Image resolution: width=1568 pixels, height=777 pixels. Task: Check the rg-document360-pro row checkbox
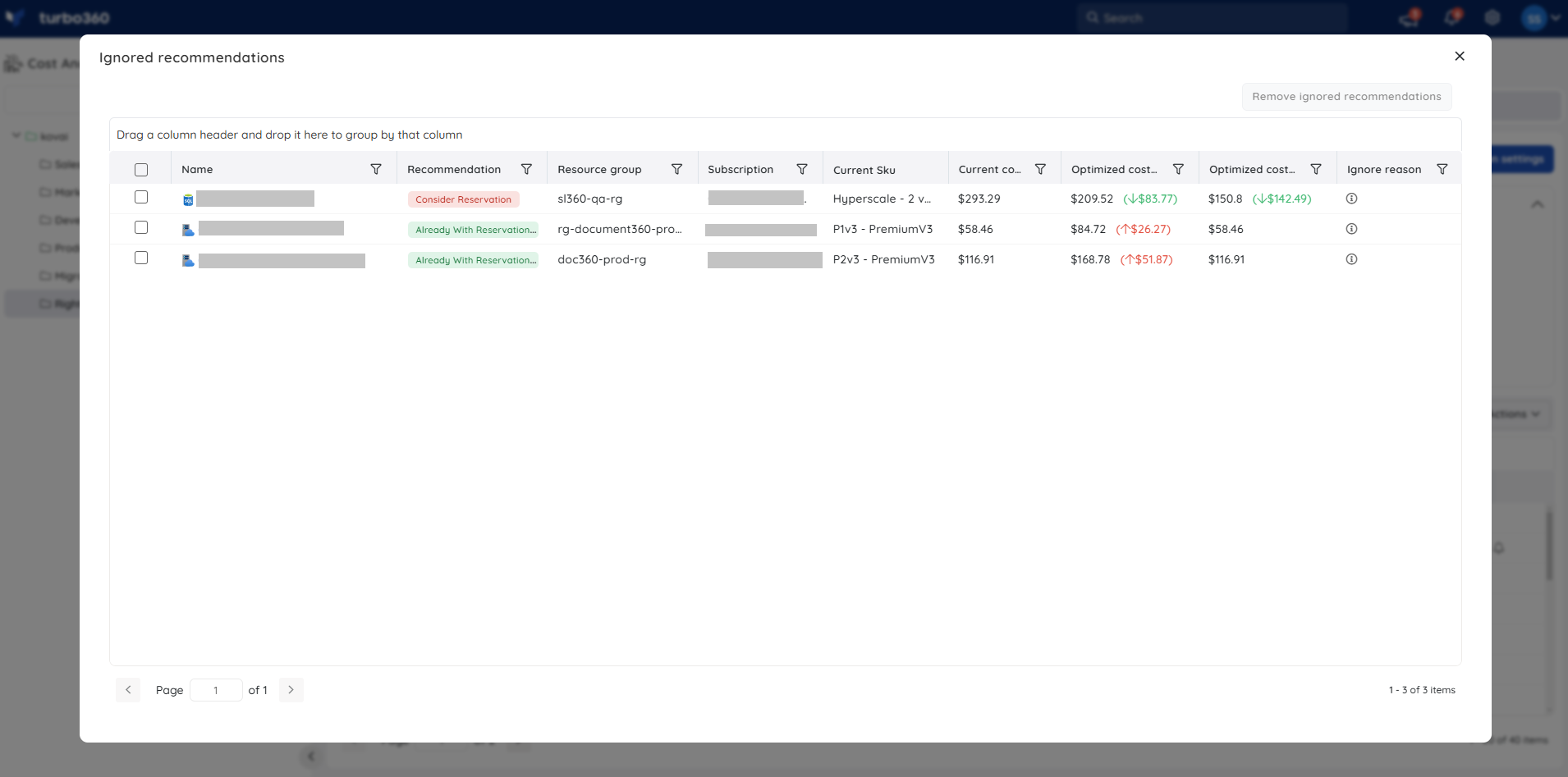[141, 227]
